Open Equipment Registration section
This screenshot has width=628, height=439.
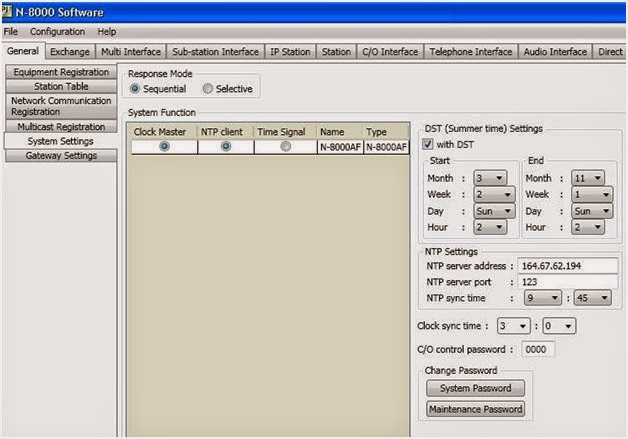[x=61, y=72]
